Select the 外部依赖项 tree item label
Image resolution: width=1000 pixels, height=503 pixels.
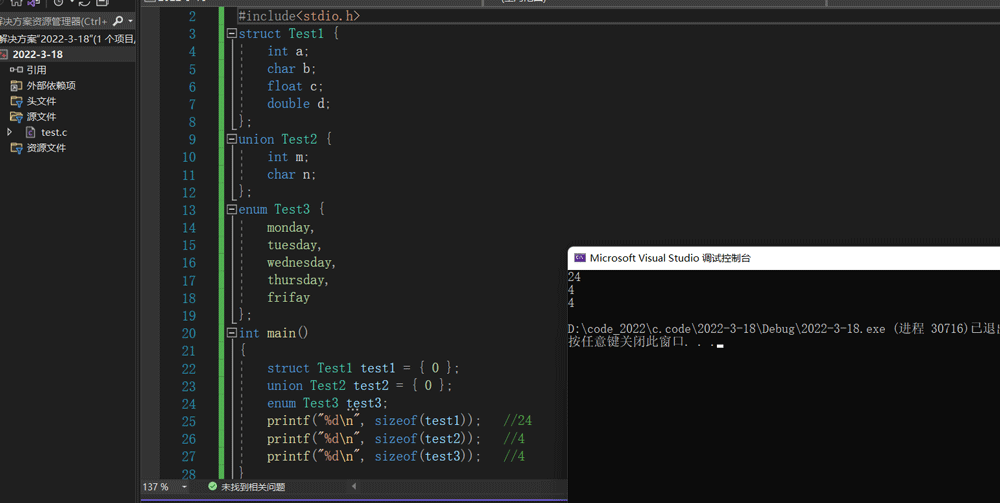pyautogui.click(x=51, y=85)
